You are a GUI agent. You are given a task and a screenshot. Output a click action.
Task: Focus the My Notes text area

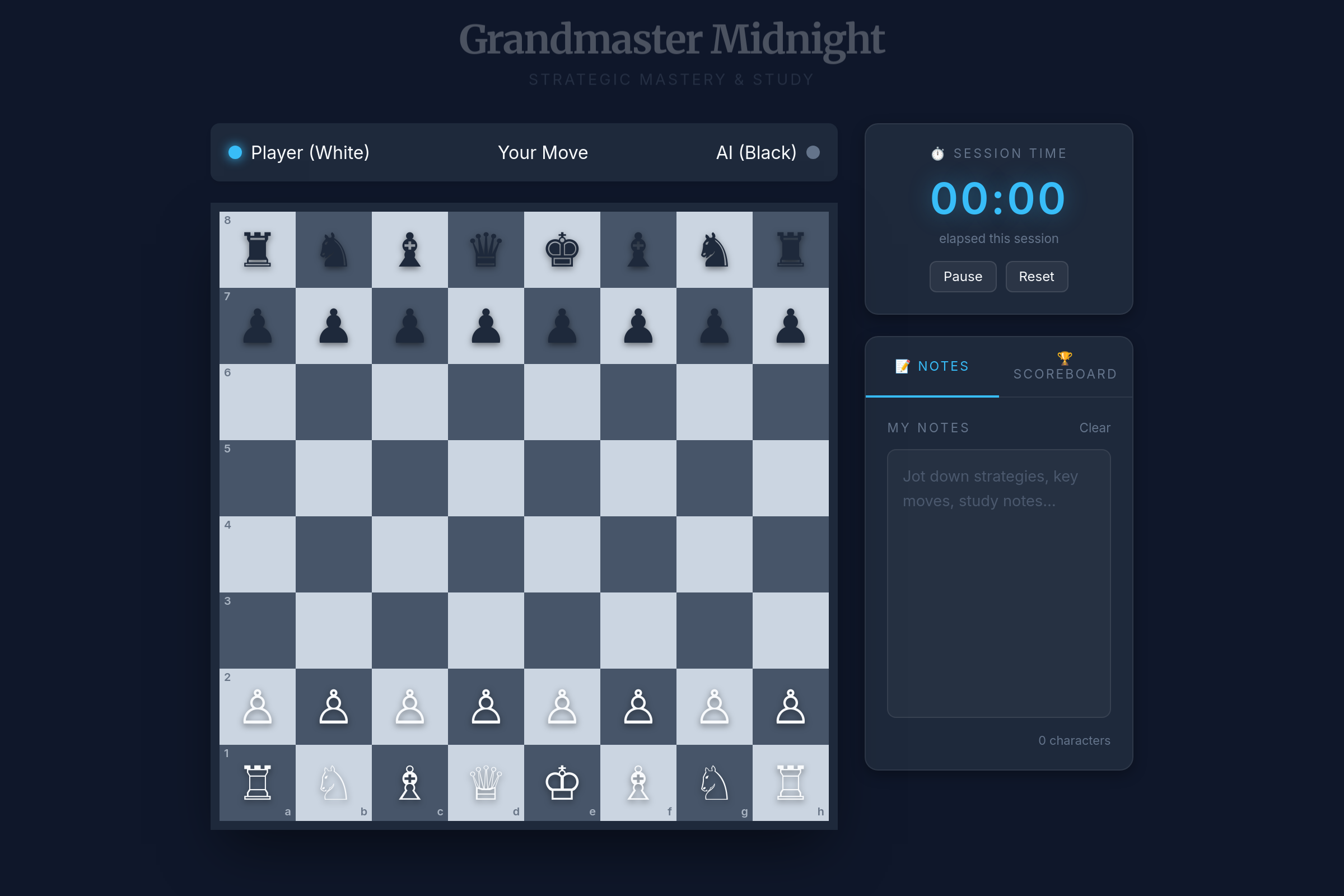tap(999, 584)
